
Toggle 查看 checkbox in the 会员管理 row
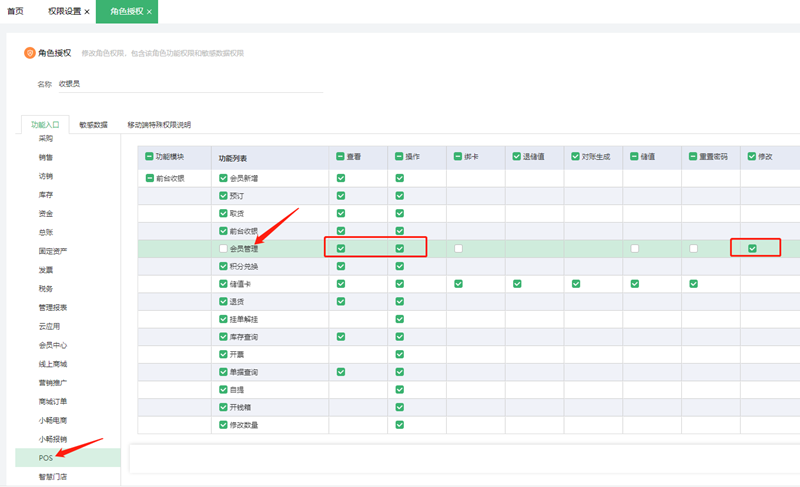pyautogui.click(x=341, y=248)
